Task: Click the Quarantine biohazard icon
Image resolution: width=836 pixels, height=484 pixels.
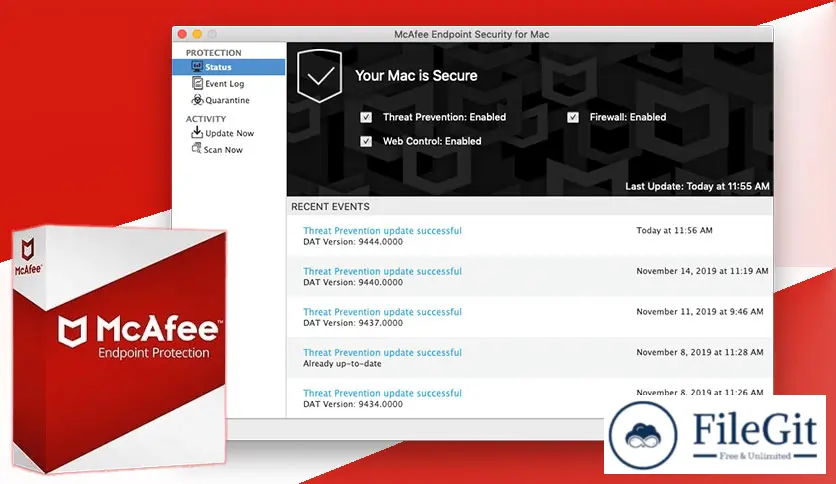Action: click(x=197, y=100)
